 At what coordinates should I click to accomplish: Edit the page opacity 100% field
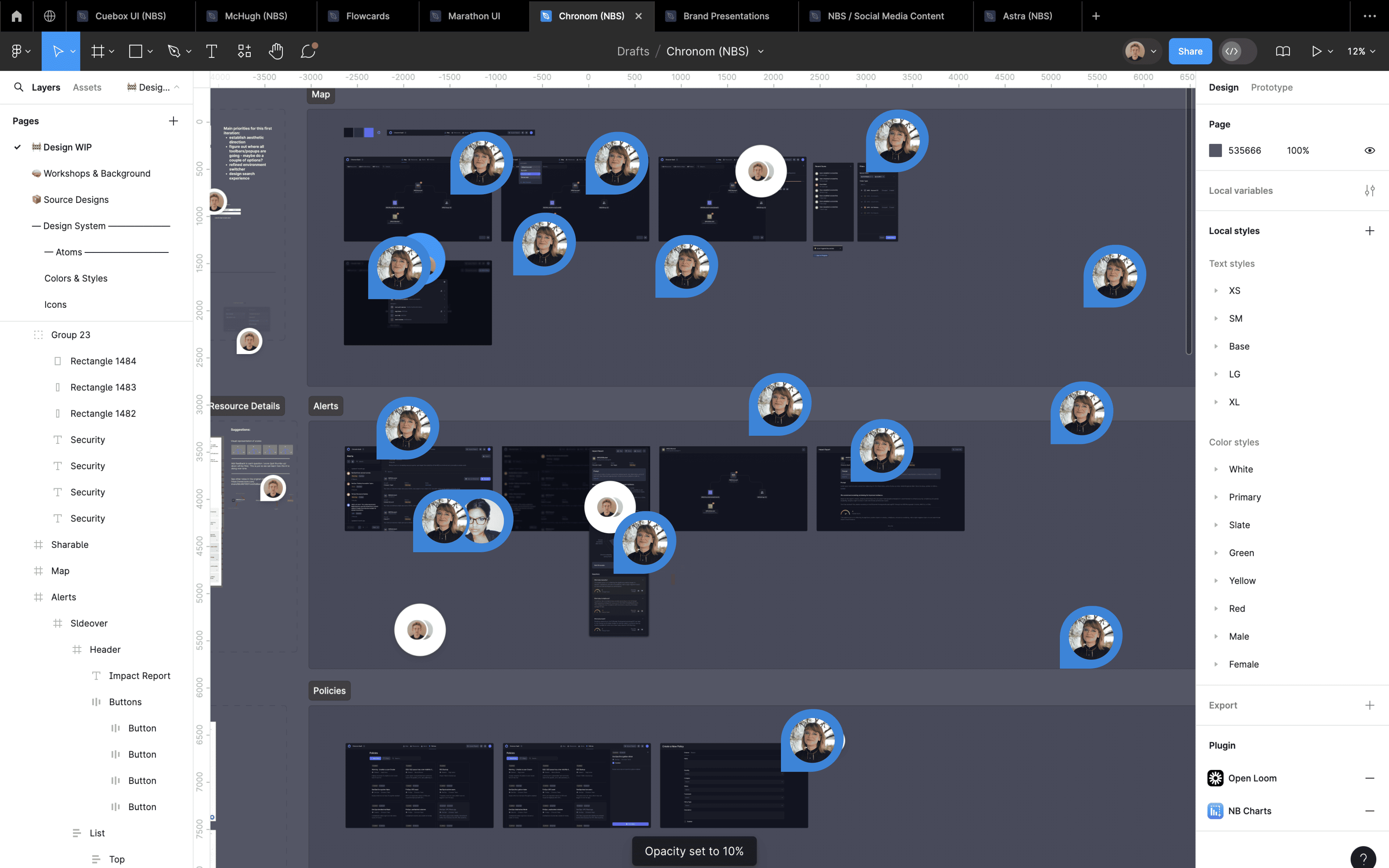[x=1298, y=150]
